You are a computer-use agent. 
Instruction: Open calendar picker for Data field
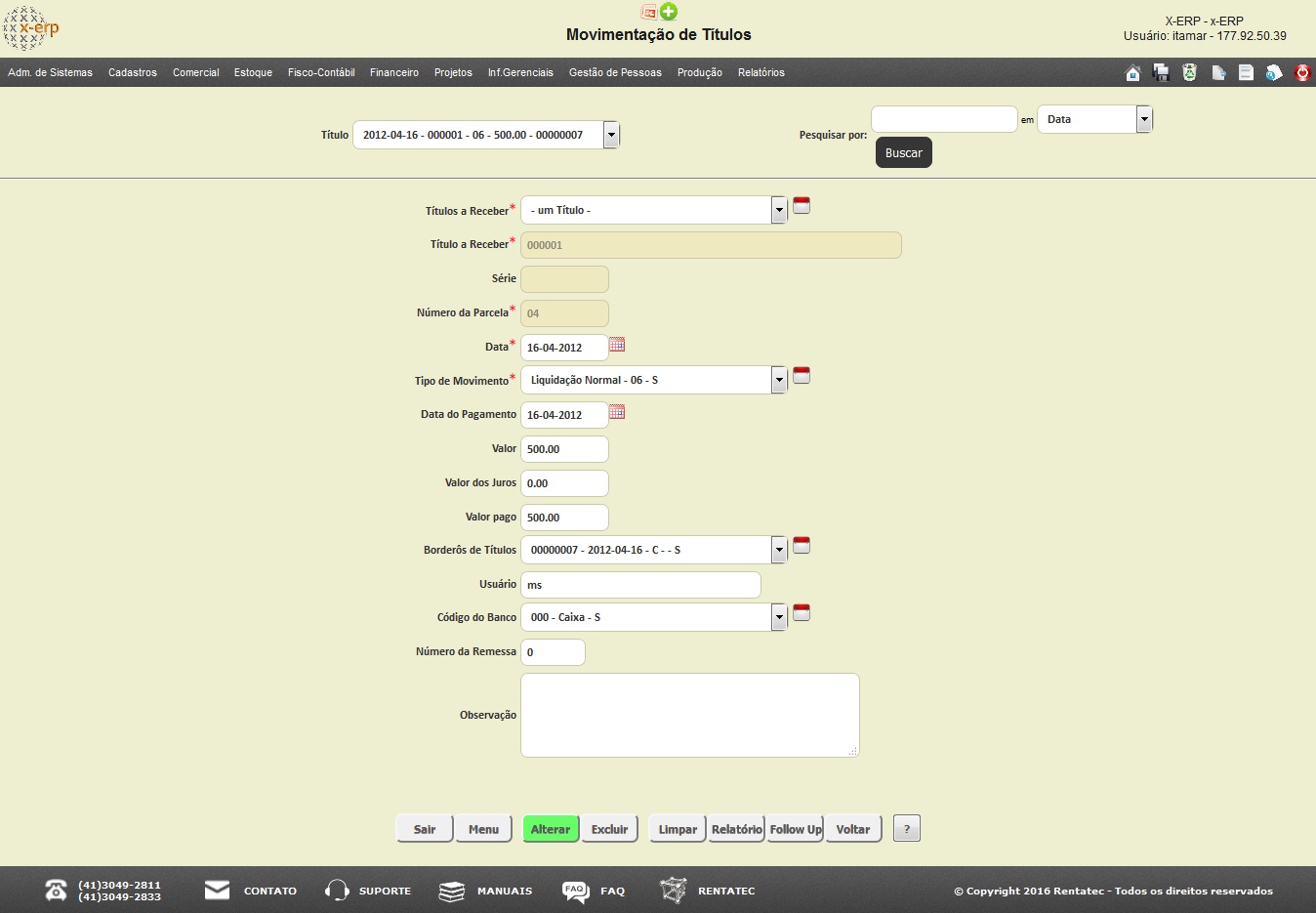pos(617,345)
